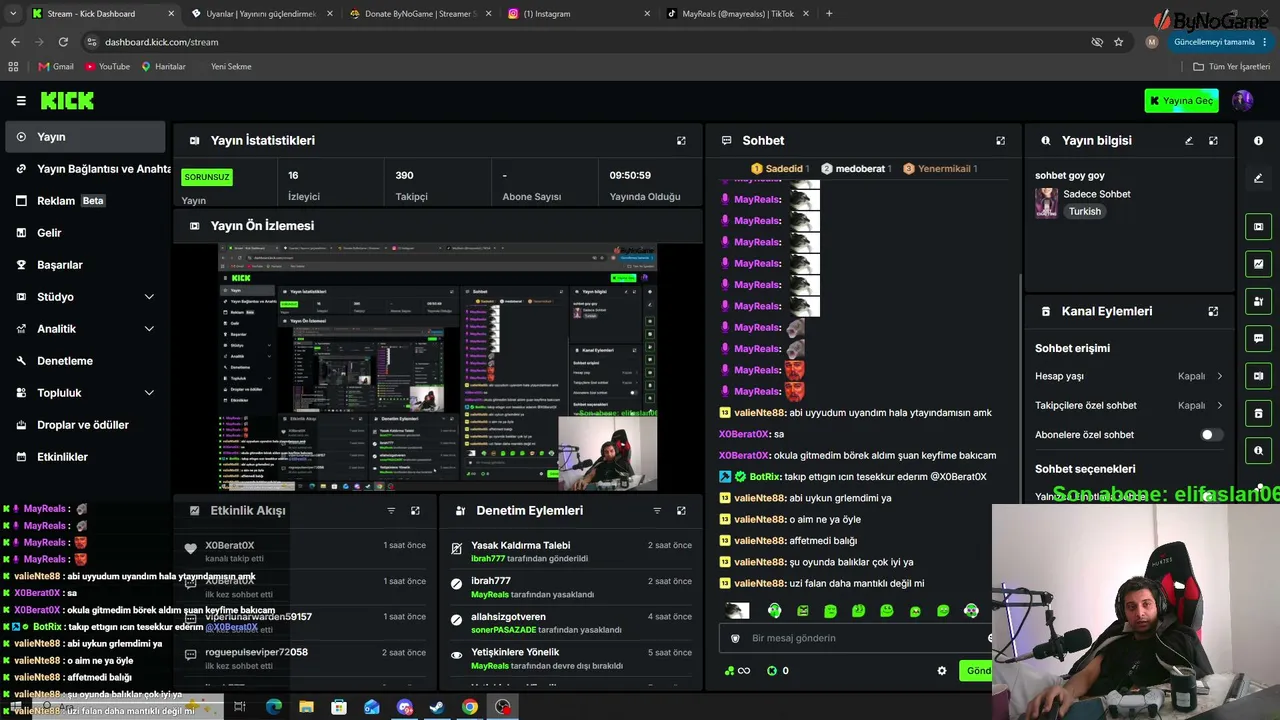
Task: Expand the Topluluk sidebar section
Action: click(149, 393)
